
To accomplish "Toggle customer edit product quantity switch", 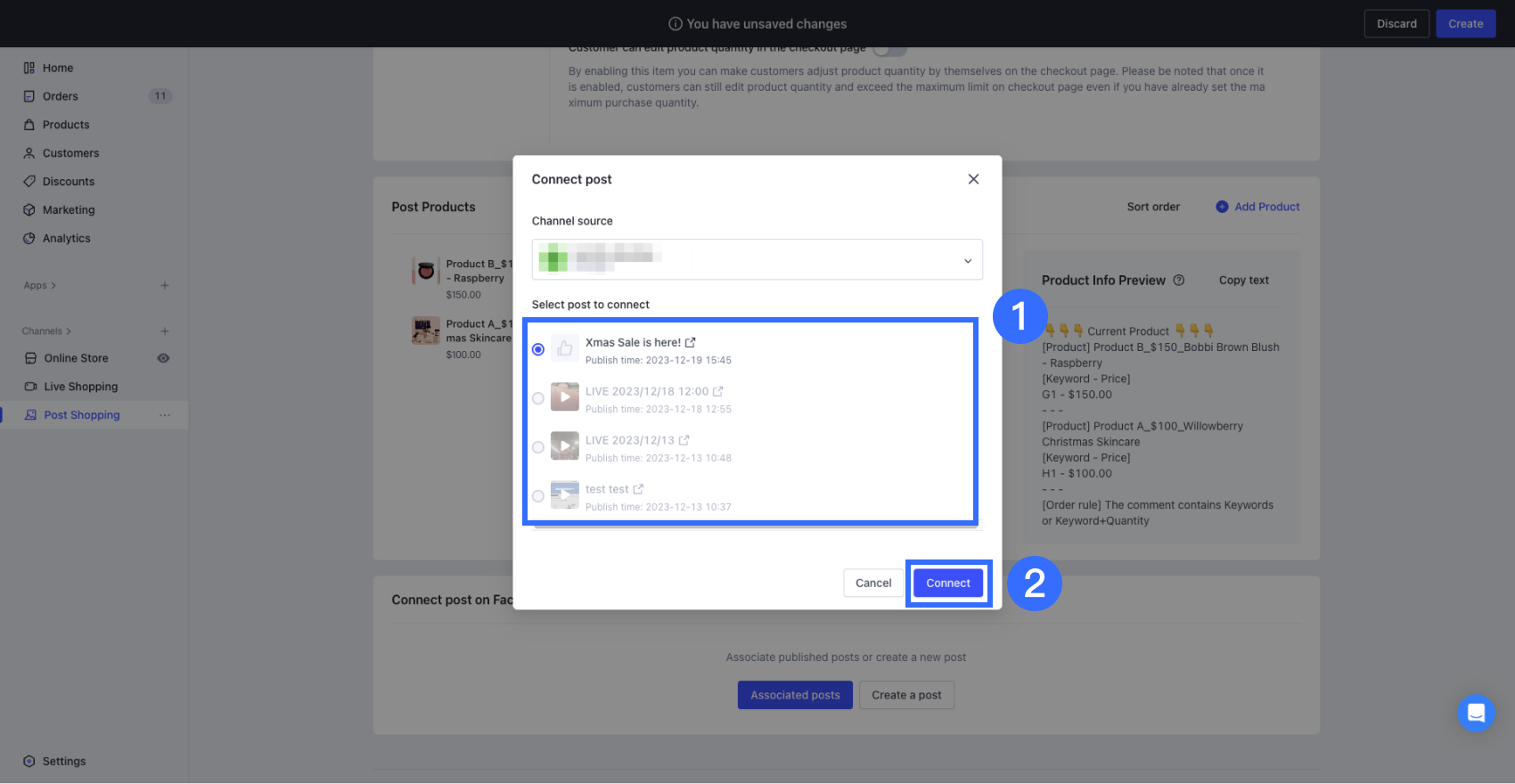I will (889, 50).
